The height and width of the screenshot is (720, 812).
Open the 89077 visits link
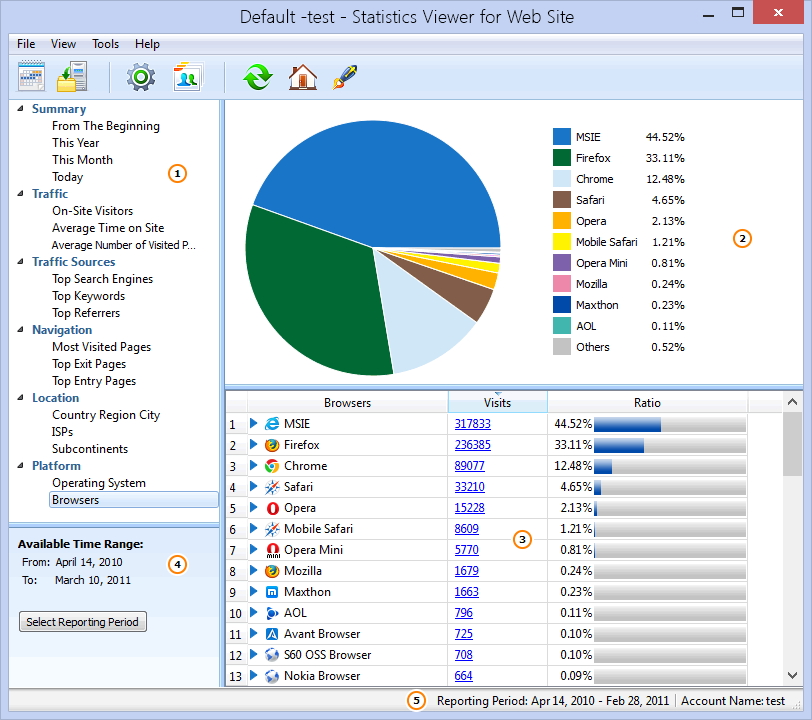point(469,466)
